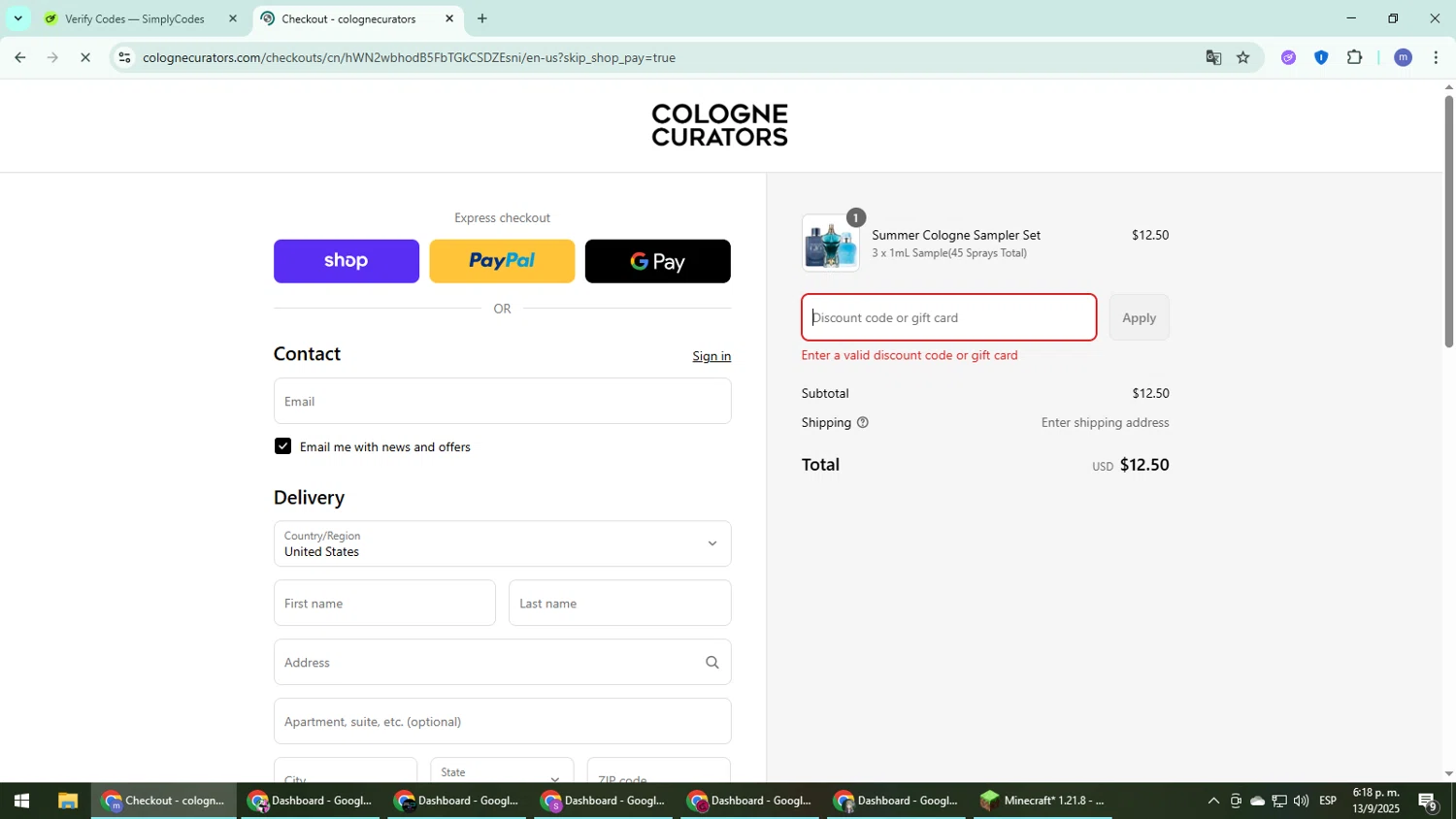This screenshot has height=819, width=1456.
Task: Switch ESP keyboard language indicator
Action: click(x=1328, y=802)
